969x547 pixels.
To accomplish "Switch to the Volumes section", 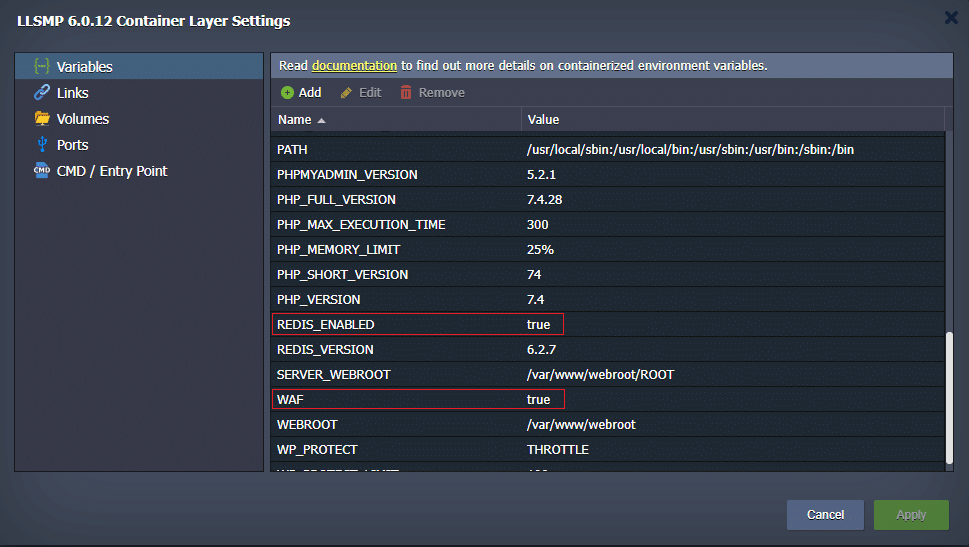I will (82, 119).
